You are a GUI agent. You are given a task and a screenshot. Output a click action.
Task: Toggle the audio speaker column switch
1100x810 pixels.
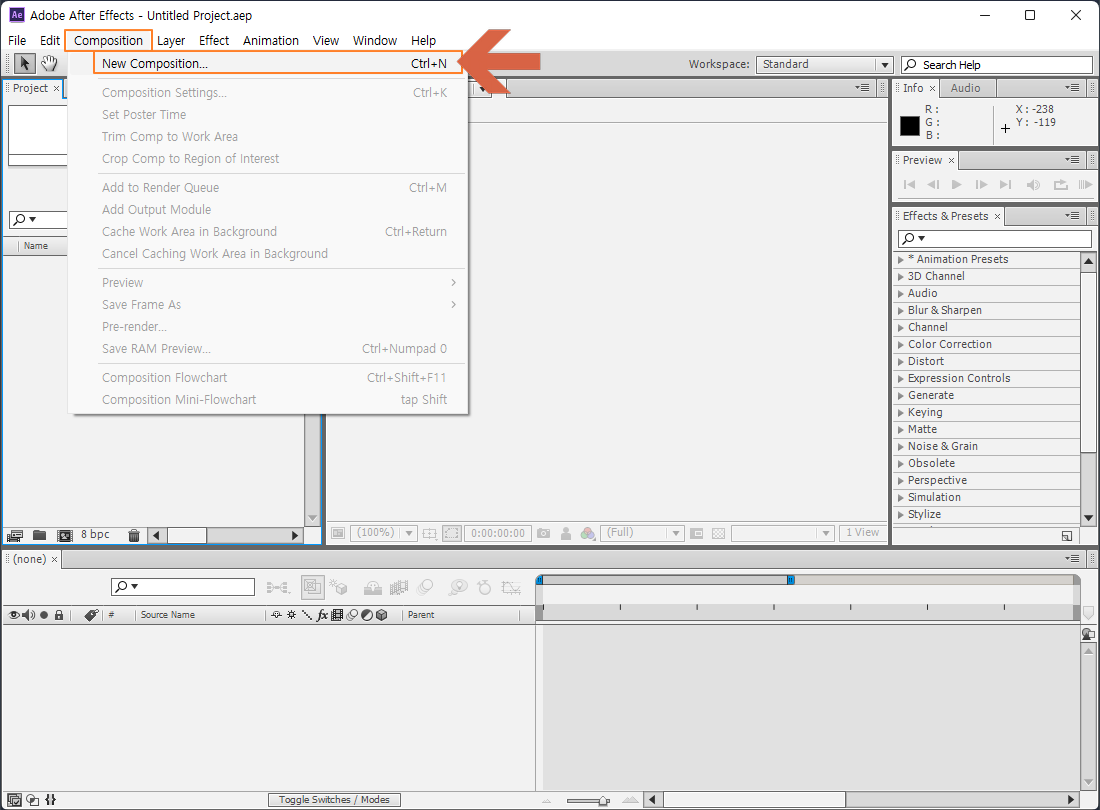(x=28, y=615)
